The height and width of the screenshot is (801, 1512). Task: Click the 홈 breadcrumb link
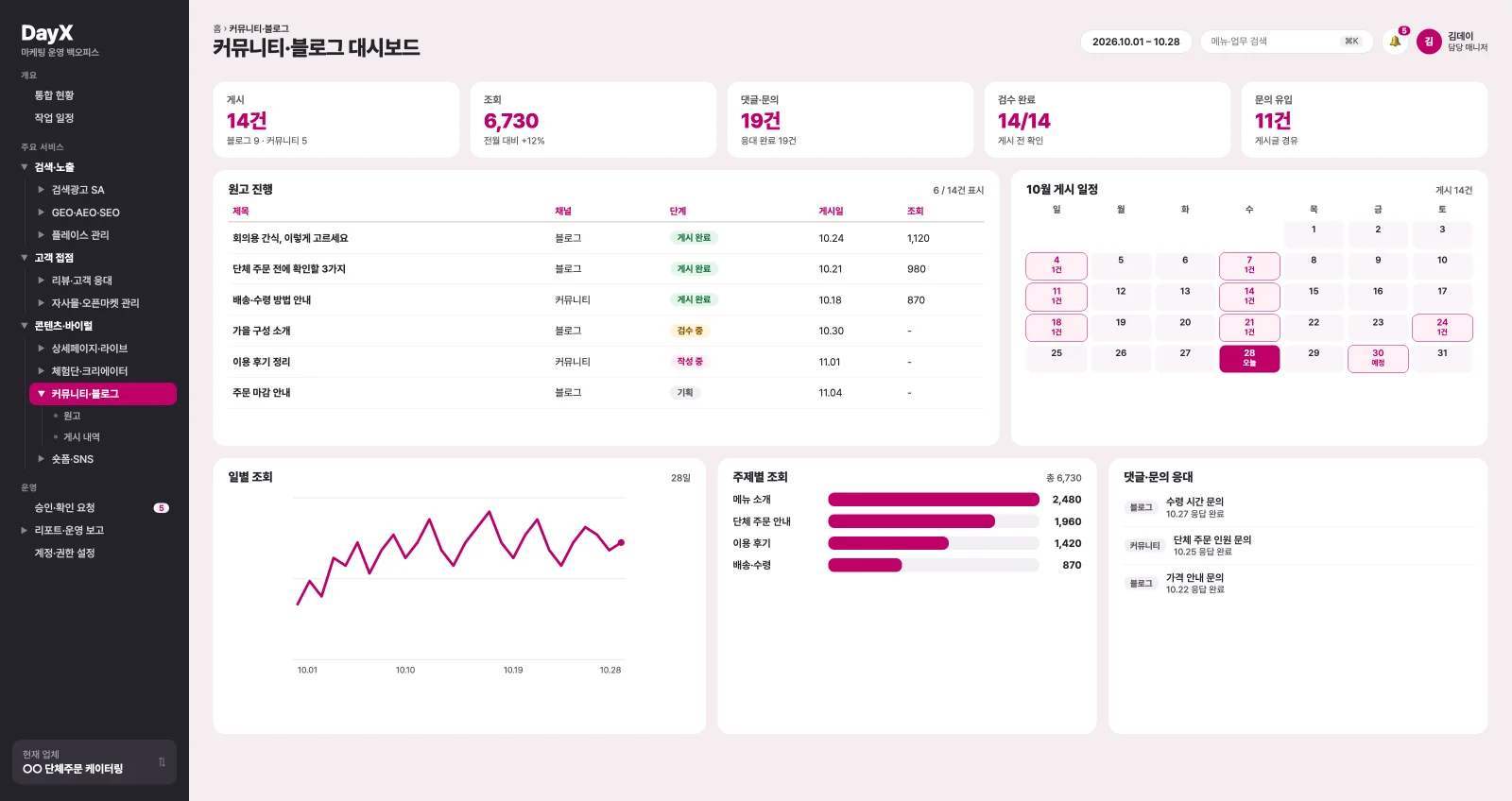coord(216,29)
